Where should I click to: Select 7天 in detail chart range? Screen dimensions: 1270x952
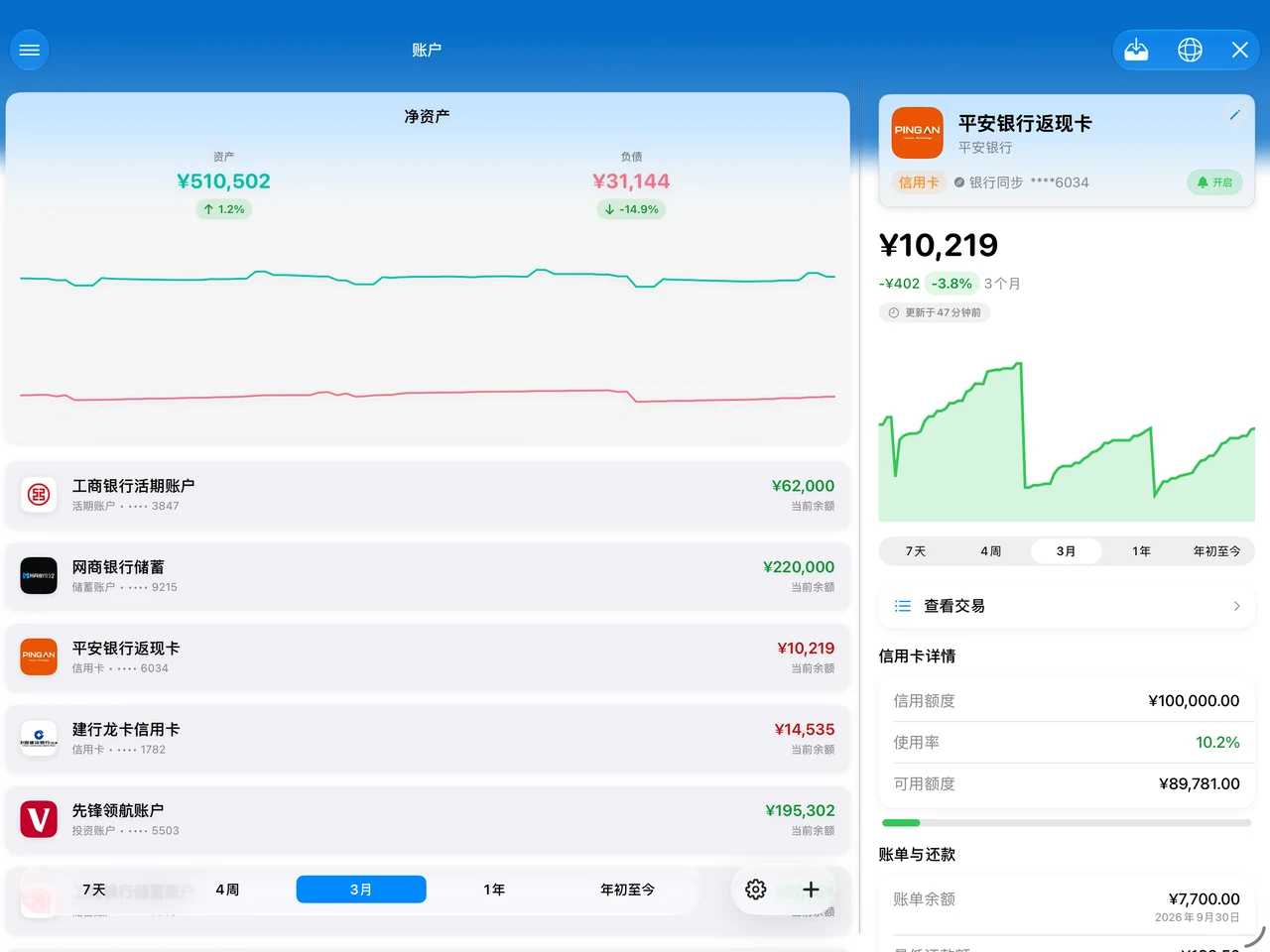tap(916, 551)
